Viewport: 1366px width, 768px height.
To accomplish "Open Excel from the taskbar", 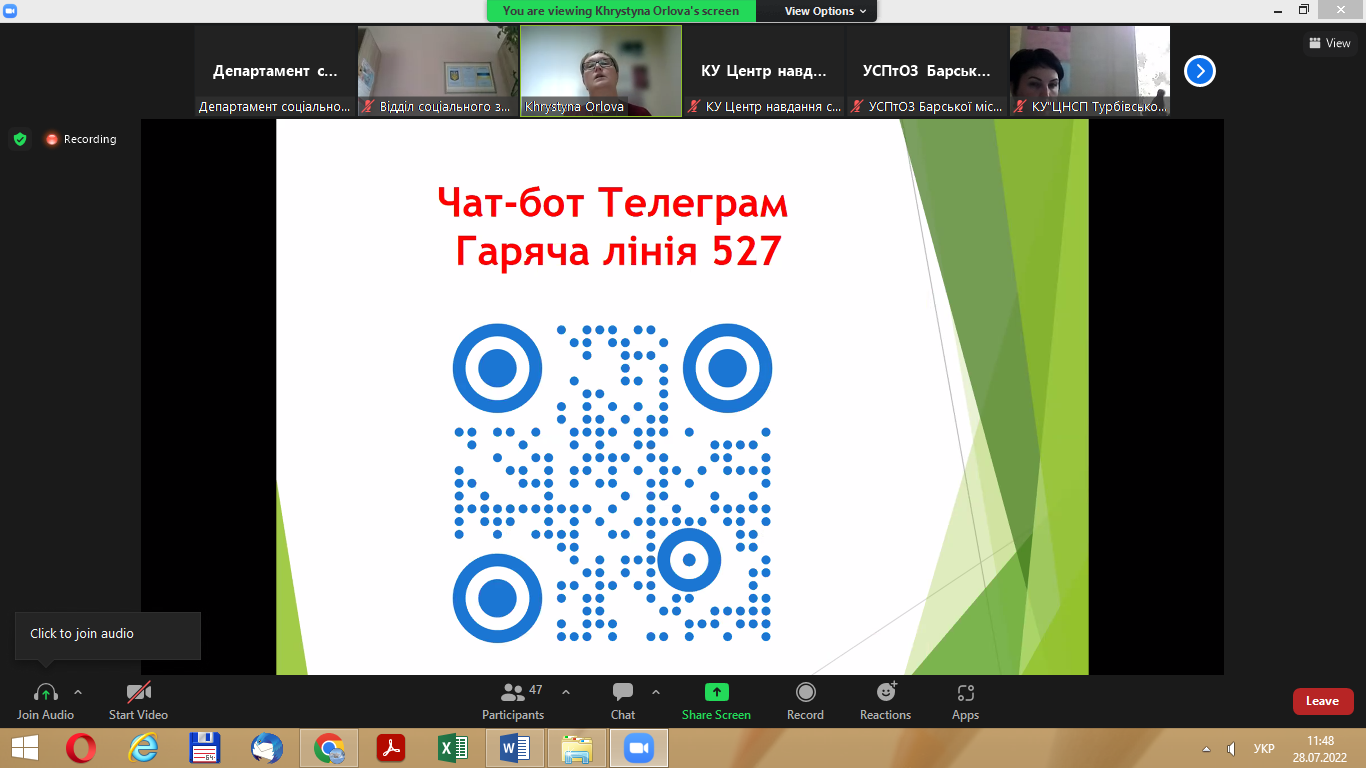I will 453,748.
